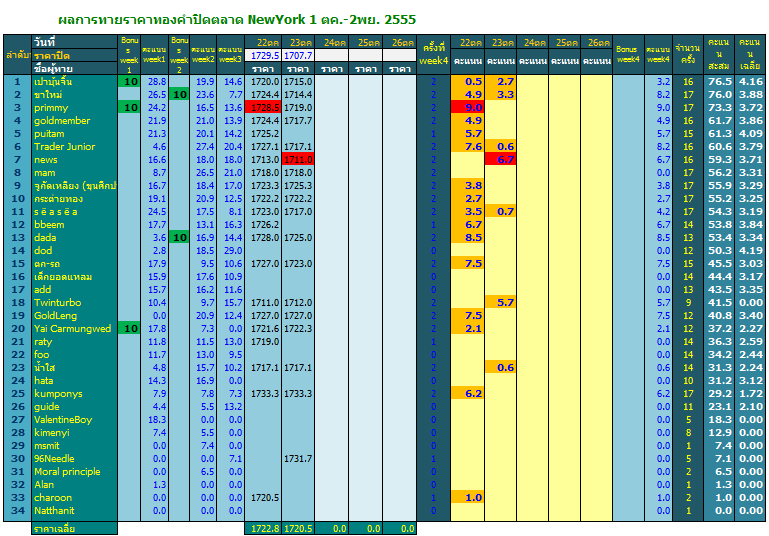
Task: Select the 22 Oct closing price cell 1729.5
Action: [263, 55]
